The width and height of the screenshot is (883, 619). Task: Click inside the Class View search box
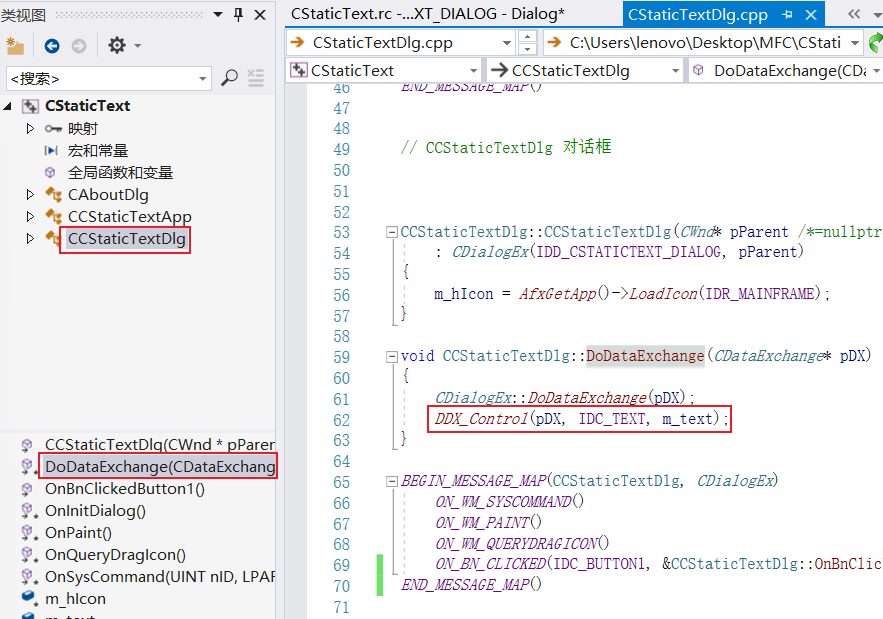click(x=100, y=78)
